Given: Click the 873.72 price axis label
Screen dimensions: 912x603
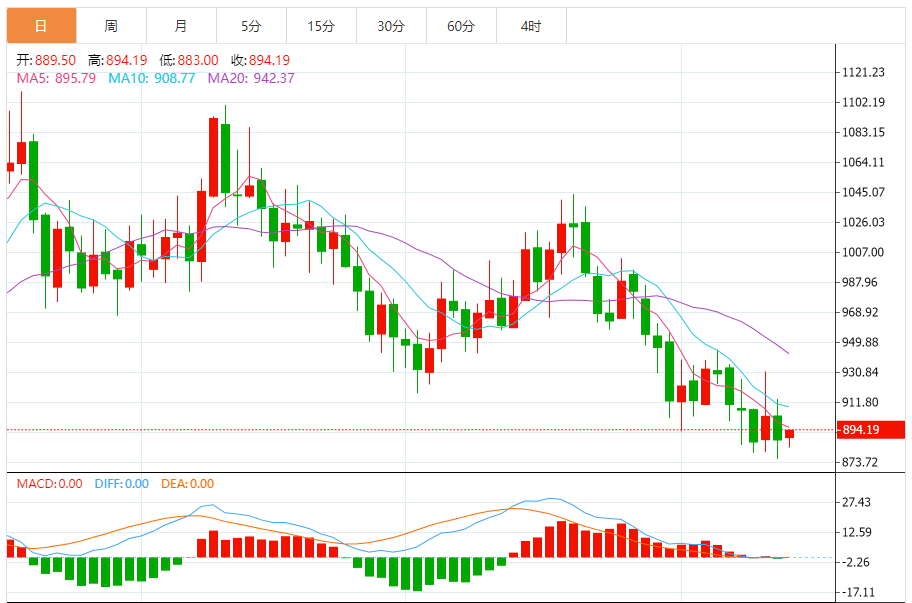Looking at the screenshot, I should [x=860, y=462].
